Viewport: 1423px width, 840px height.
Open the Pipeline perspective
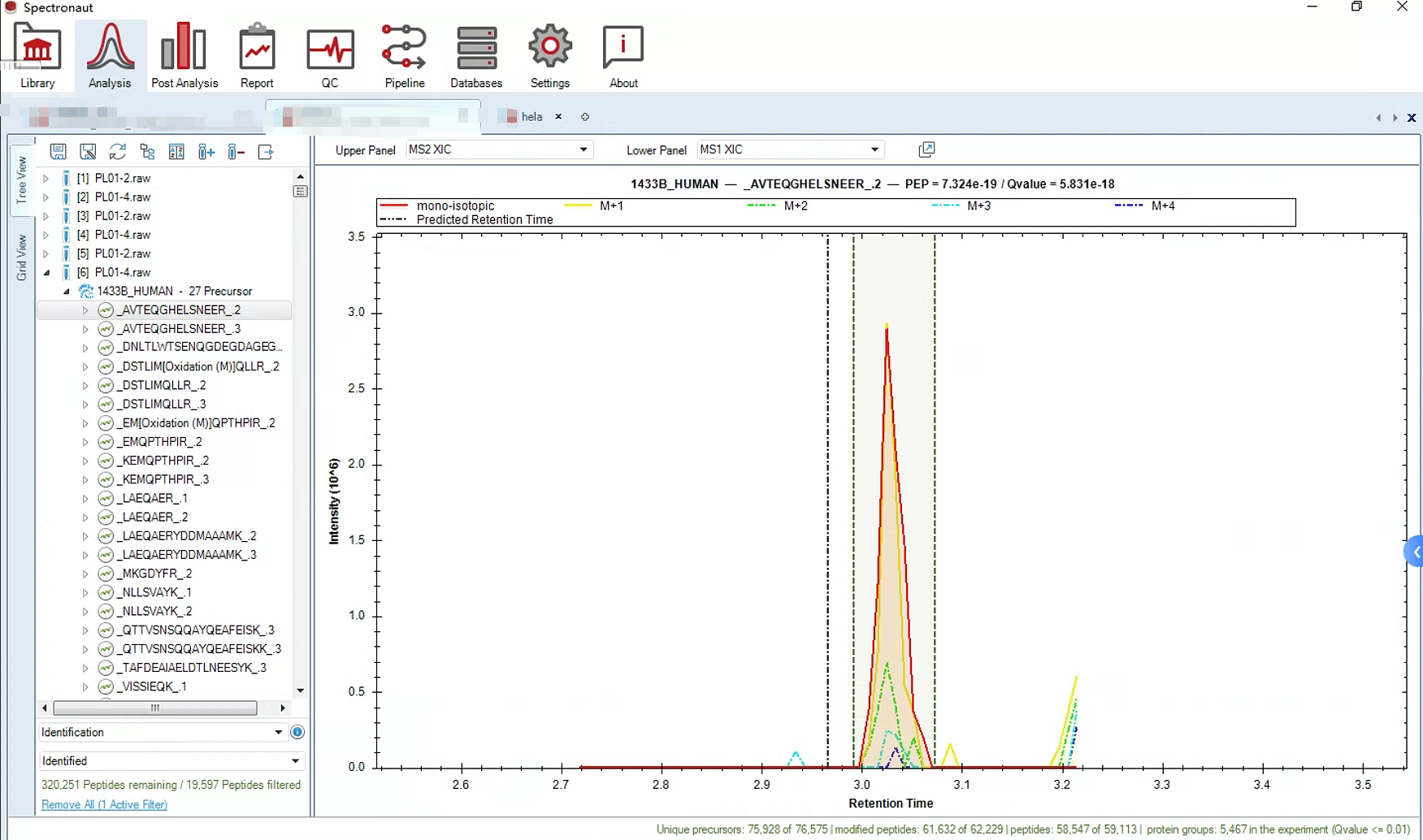405,55
